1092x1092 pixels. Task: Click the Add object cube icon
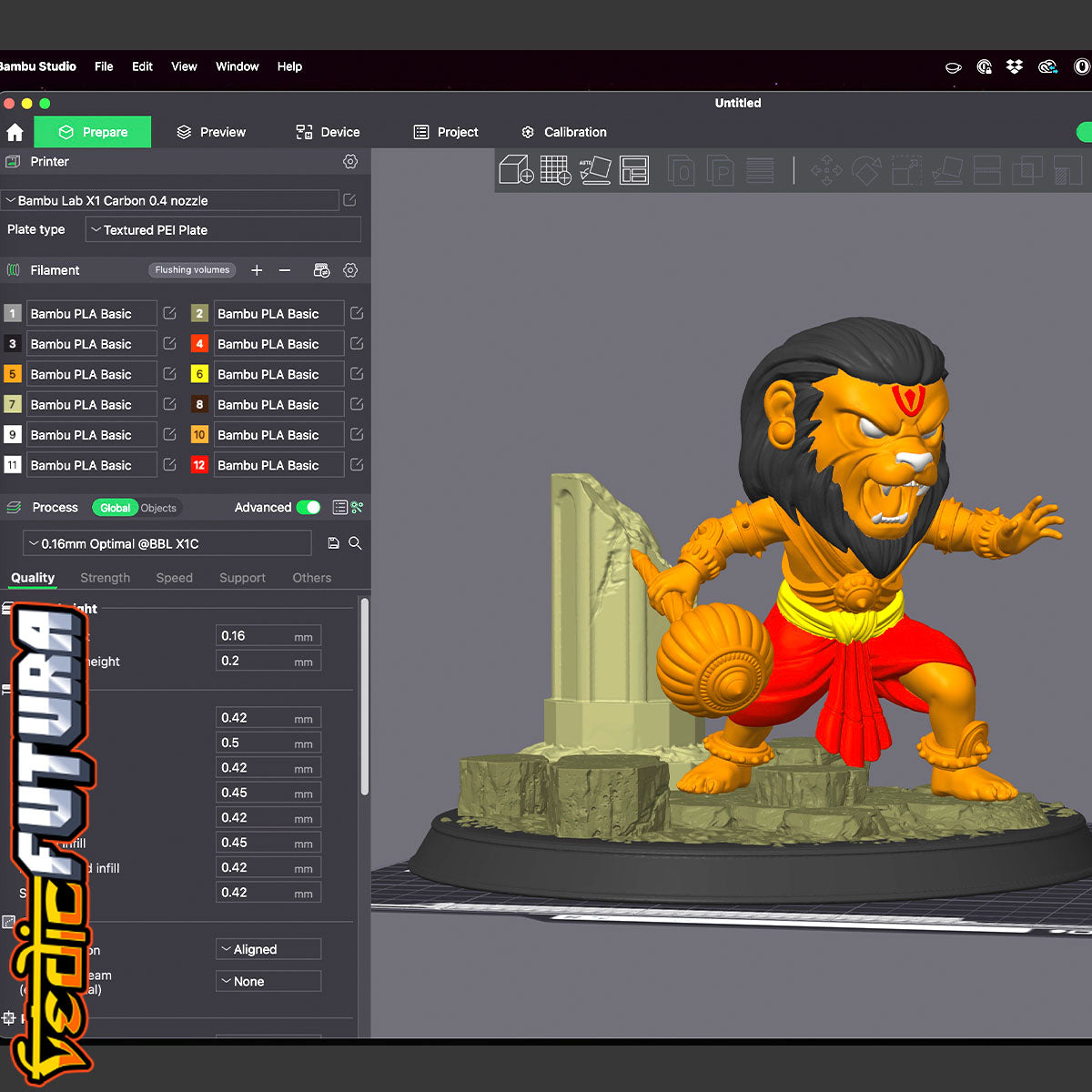coord(516,170)
